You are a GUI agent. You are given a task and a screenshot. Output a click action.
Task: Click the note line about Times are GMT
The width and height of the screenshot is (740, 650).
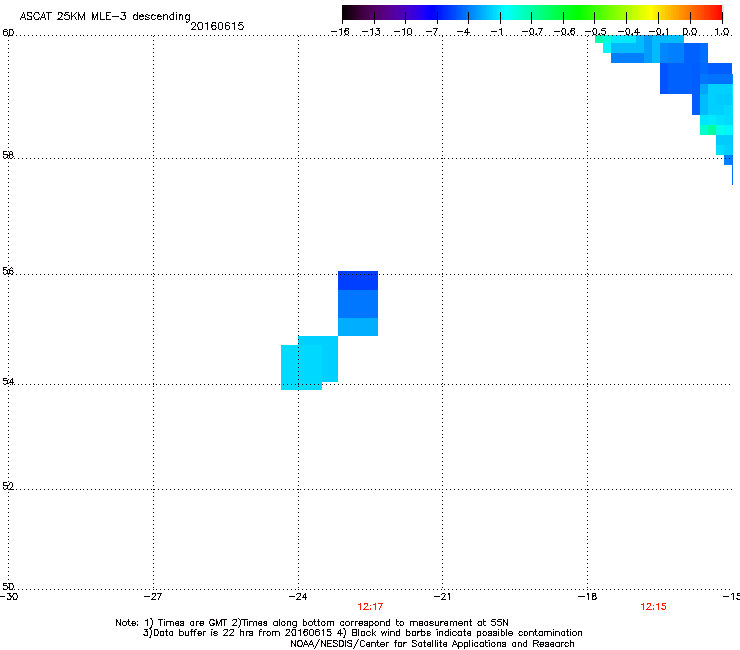pos(312,623)
